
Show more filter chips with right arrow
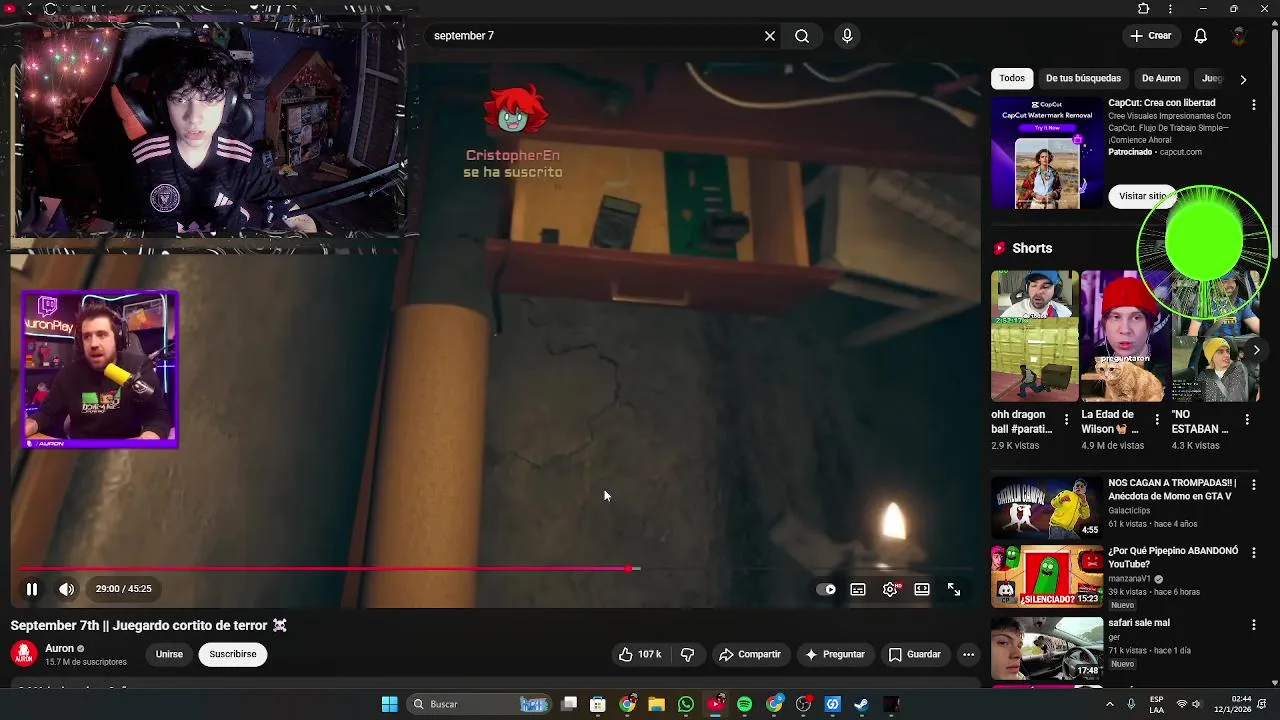(1243, 79)
